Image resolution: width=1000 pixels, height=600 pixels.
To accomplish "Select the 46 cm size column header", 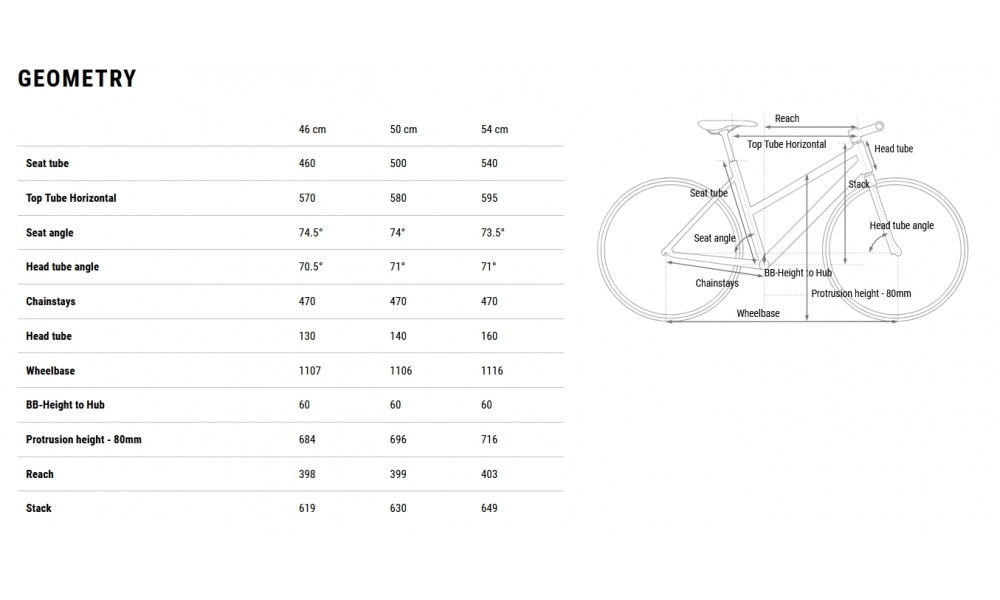I will click(x=312, y=130).
